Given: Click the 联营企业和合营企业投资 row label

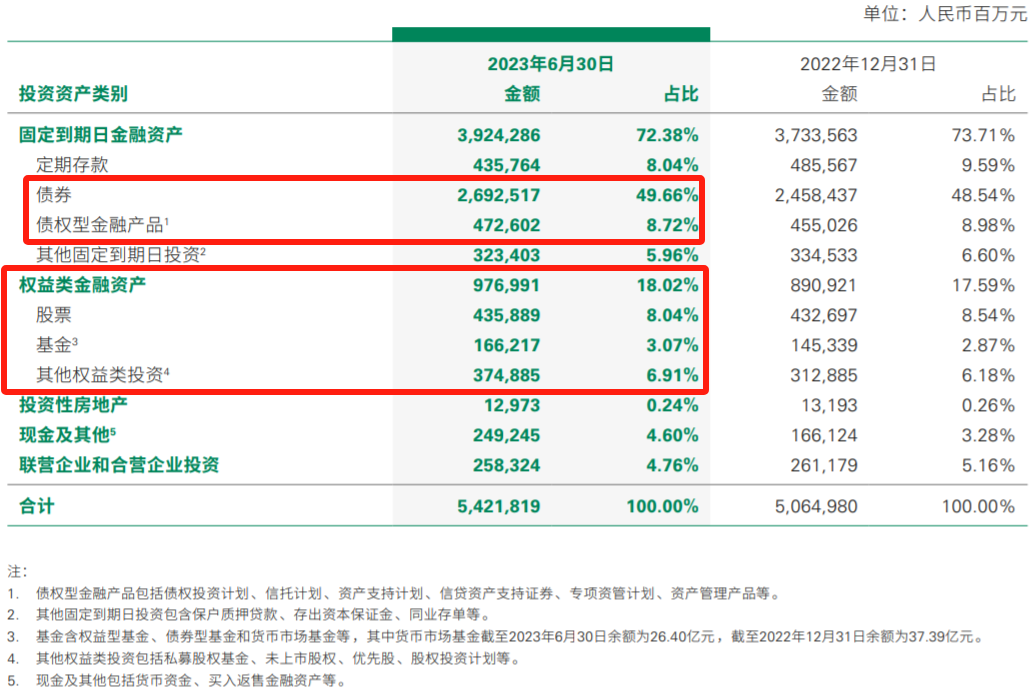Looking at the screenshot, I should tap(119, 465).
